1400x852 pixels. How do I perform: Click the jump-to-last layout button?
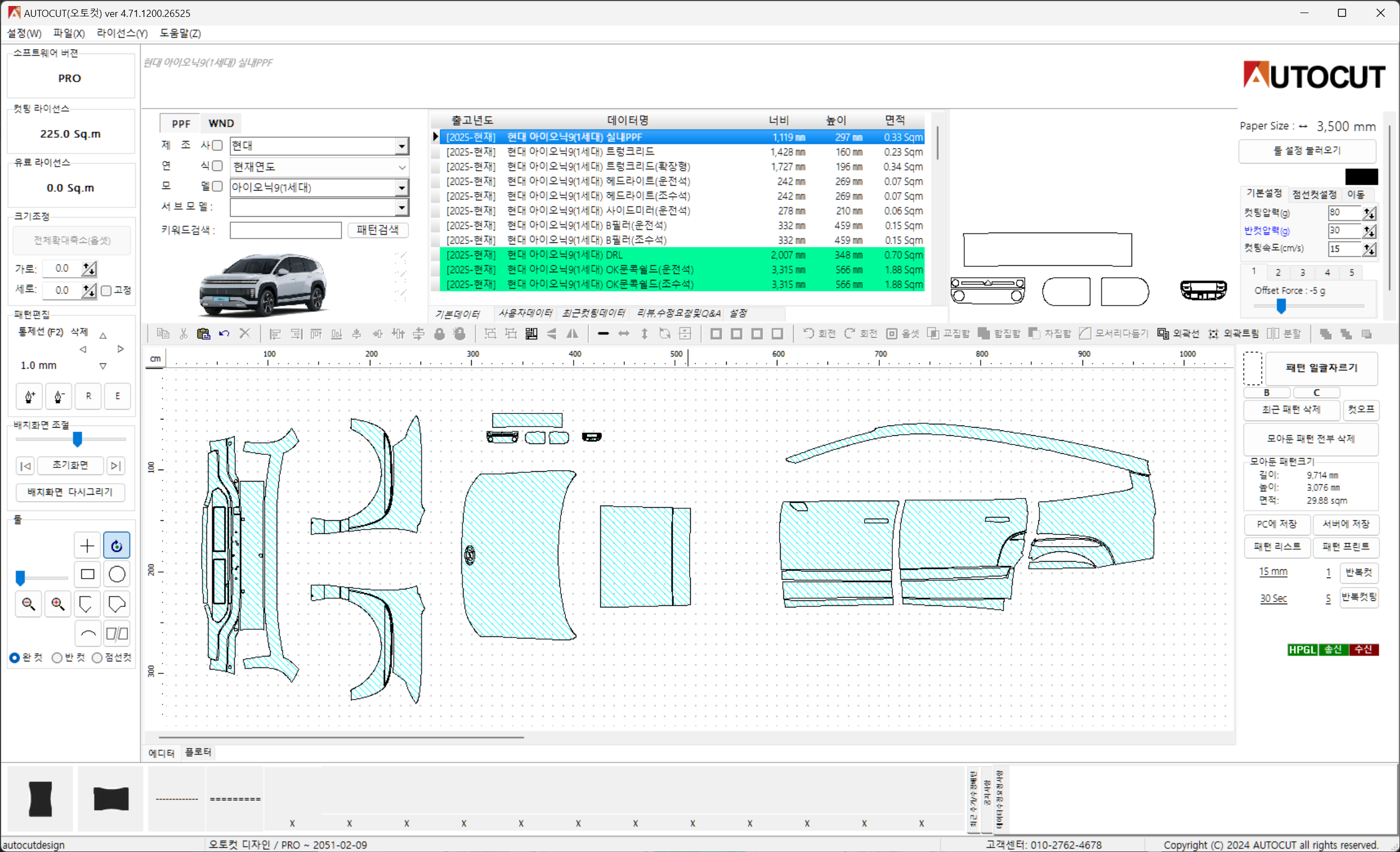(115, 466)
